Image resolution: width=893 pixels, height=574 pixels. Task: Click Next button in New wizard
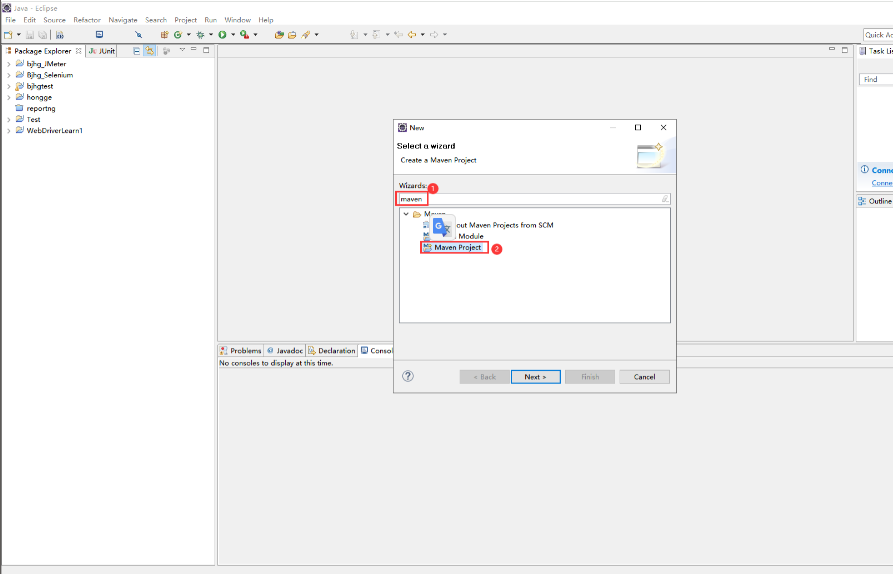tap(535, 377)
